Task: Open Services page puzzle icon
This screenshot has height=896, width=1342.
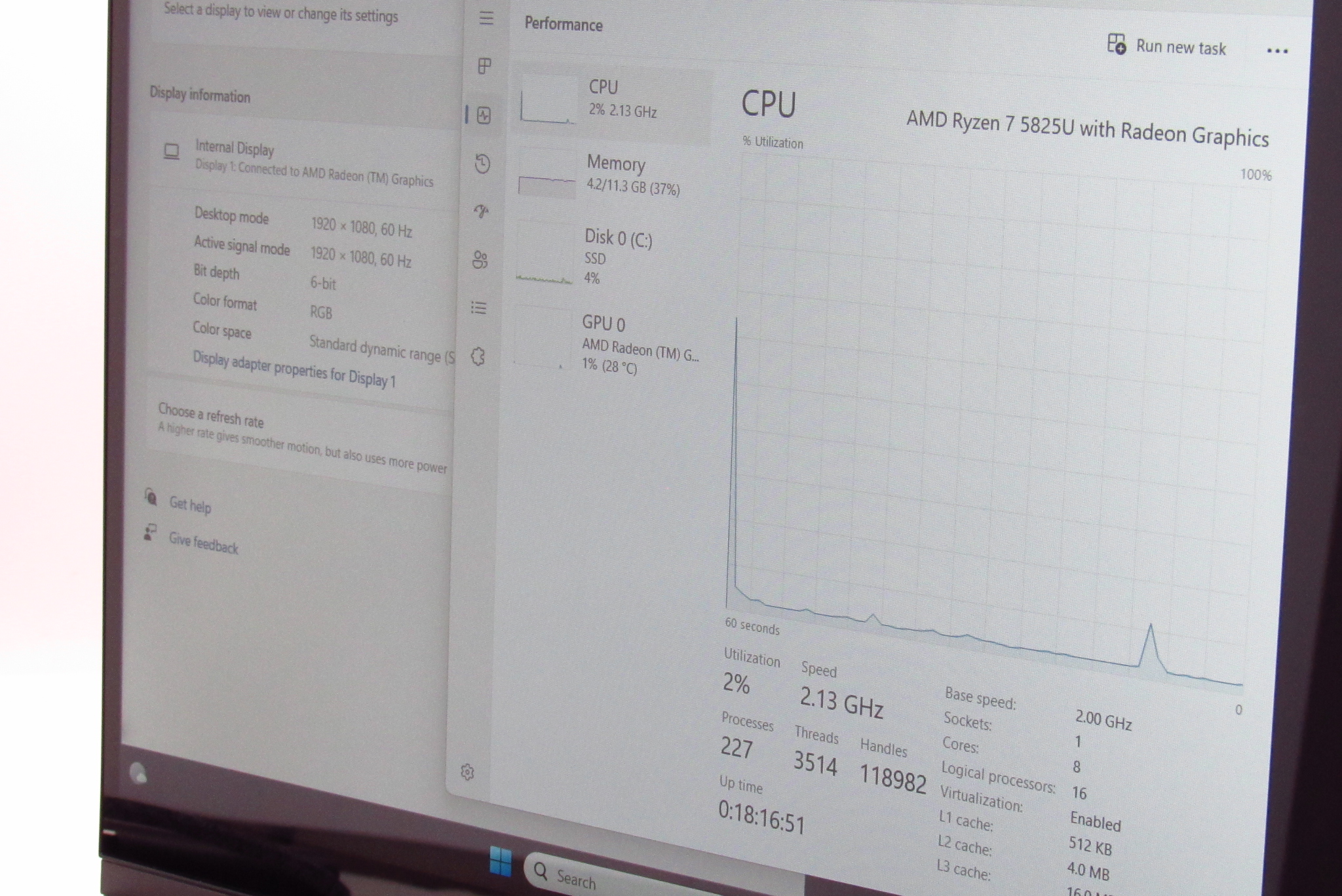Action: coord(478,357)
